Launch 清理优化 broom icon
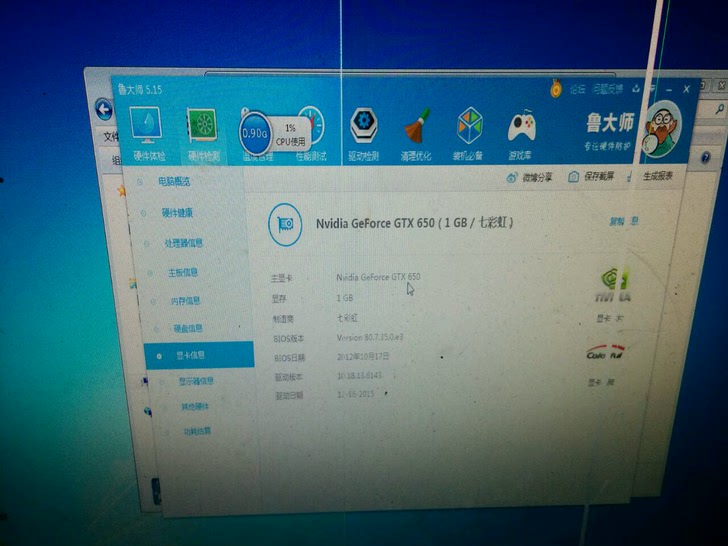The height and width of the screenshot is (546, 728). 416,127
